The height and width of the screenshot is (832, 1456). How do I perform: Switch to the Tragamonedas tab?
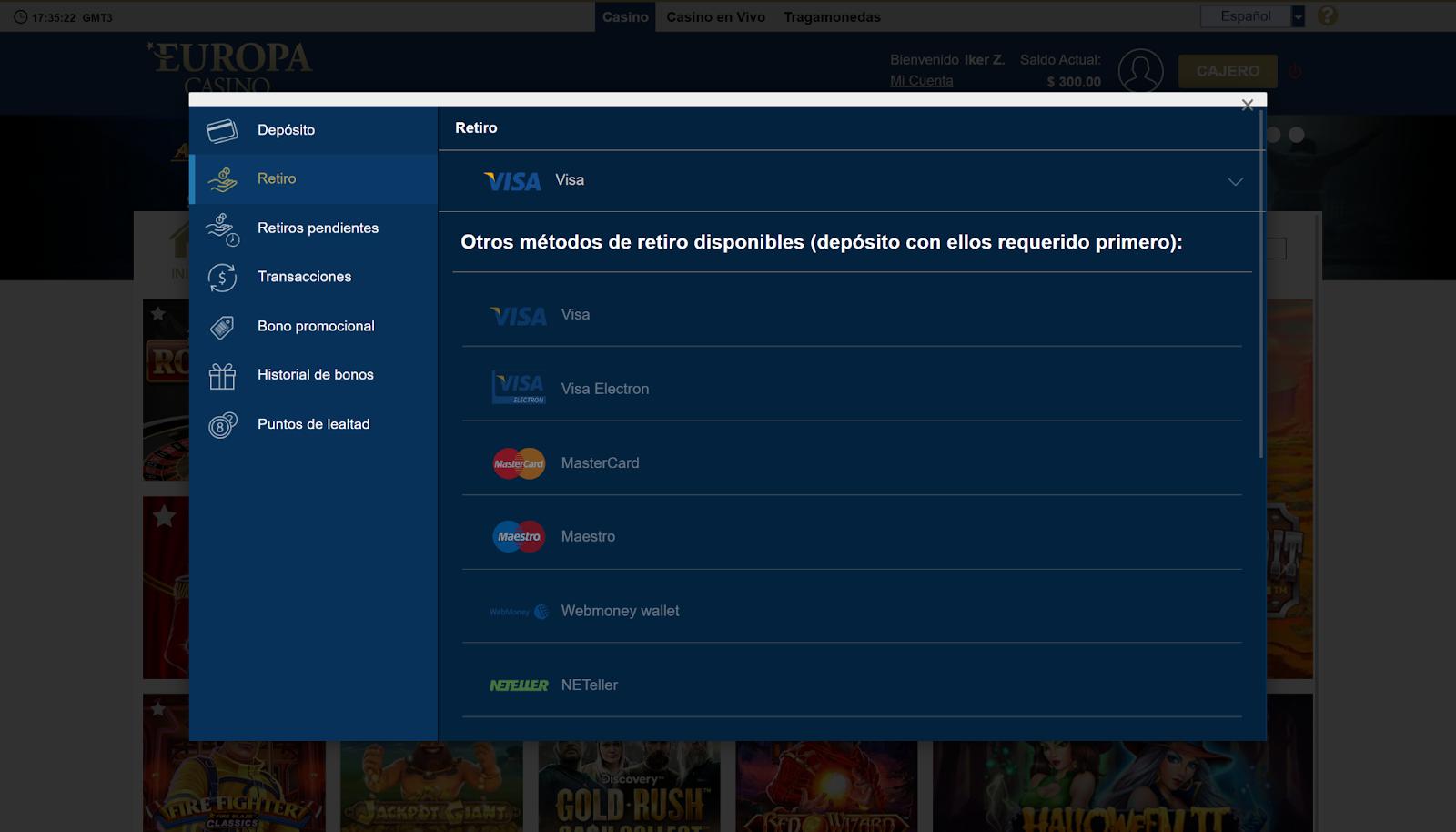pyautogui.click(x=832, y=16)
